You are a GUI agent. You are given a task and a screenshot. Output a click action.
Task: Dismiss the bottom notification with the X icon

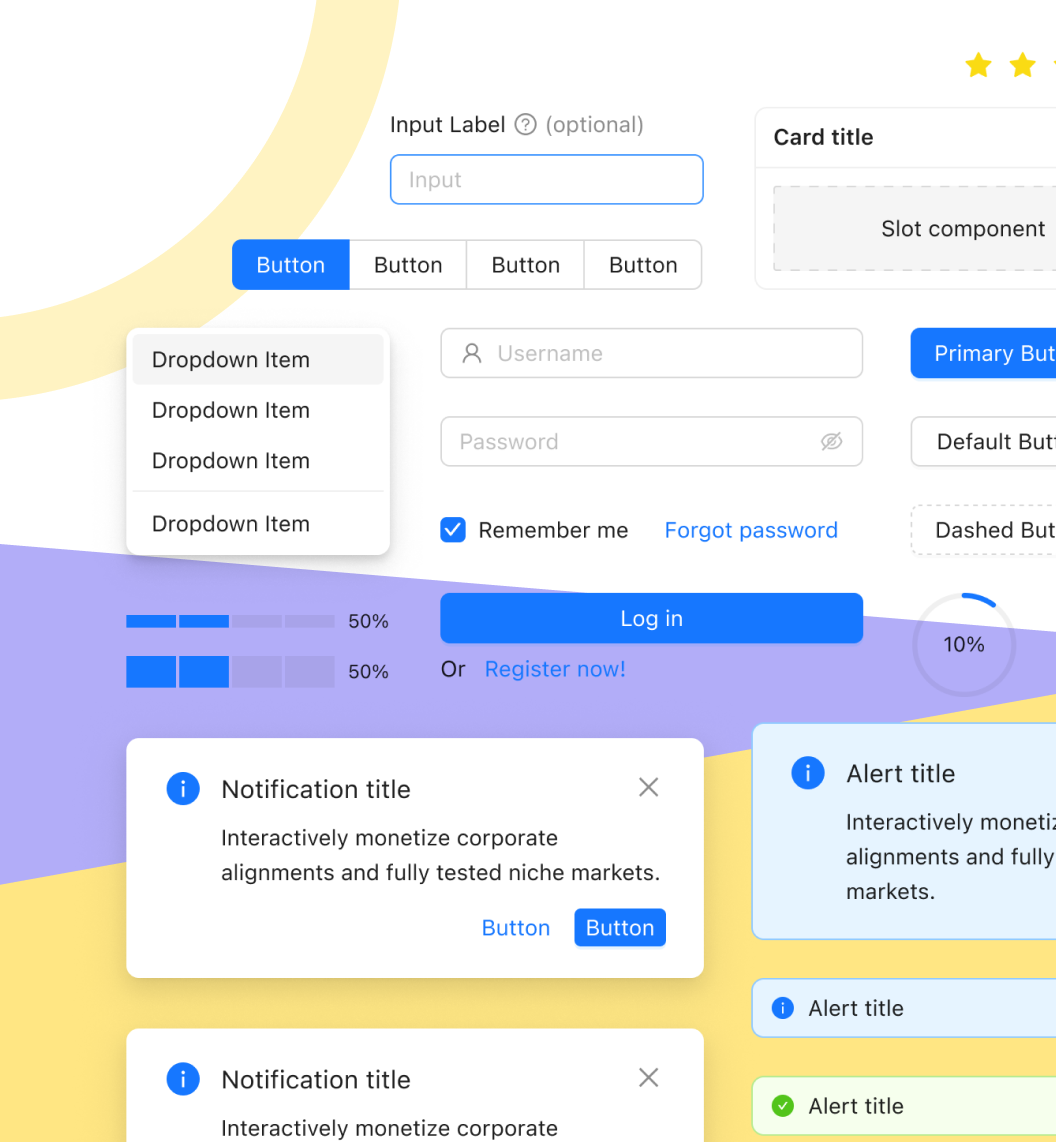648,1078
